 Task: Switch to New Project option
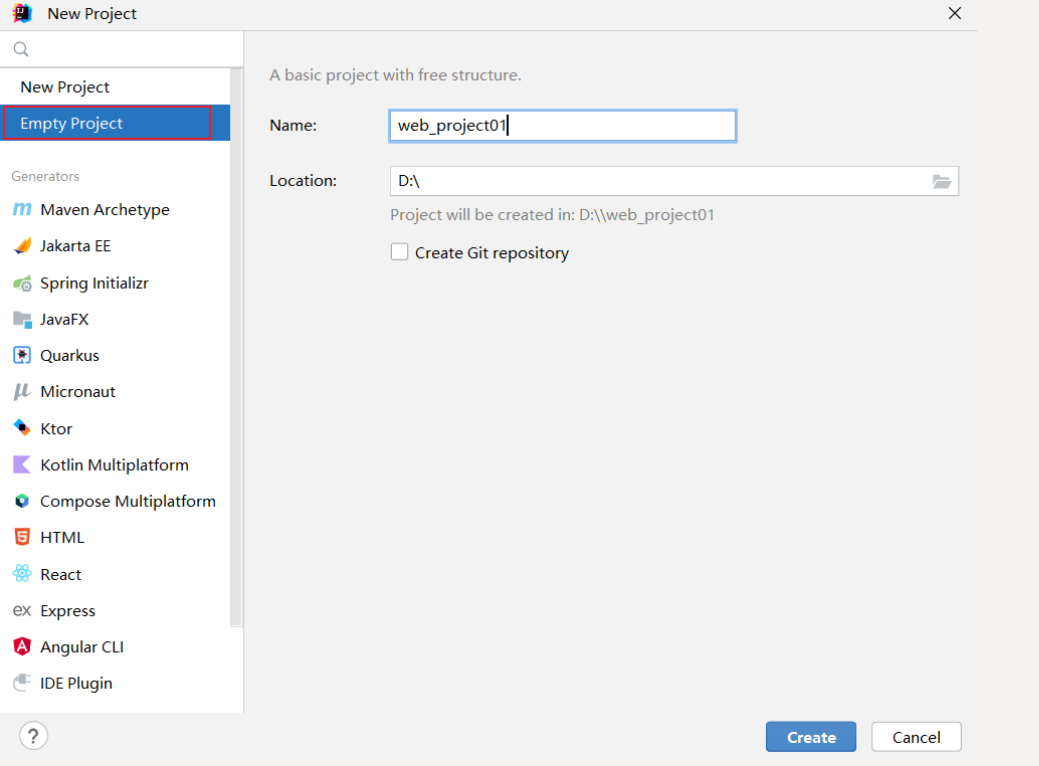pos(65,87)
